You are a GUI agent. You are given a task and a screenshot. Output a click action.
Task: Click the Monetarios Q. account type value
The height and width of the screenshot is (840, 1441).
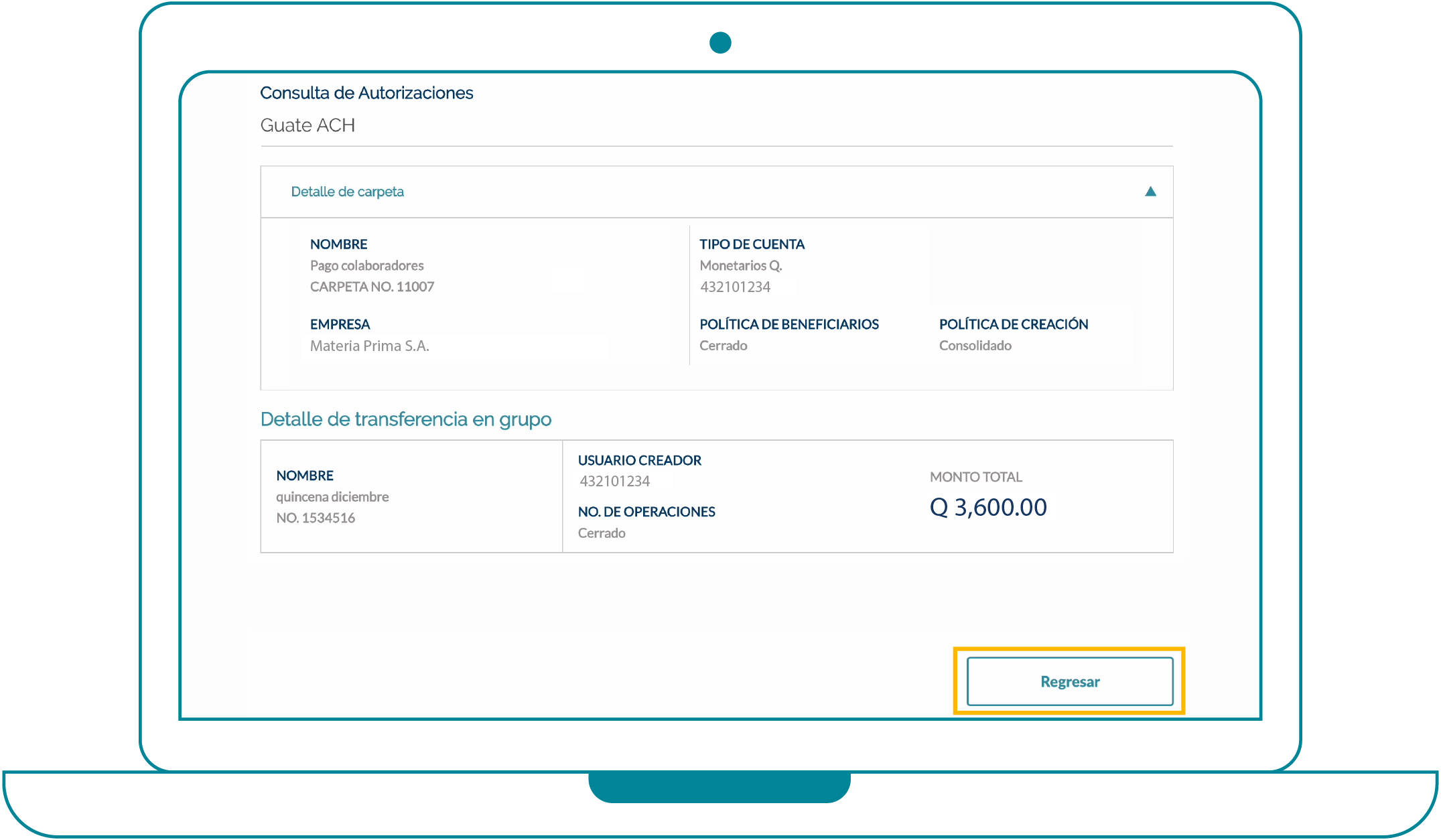click(x=740, y=265)
